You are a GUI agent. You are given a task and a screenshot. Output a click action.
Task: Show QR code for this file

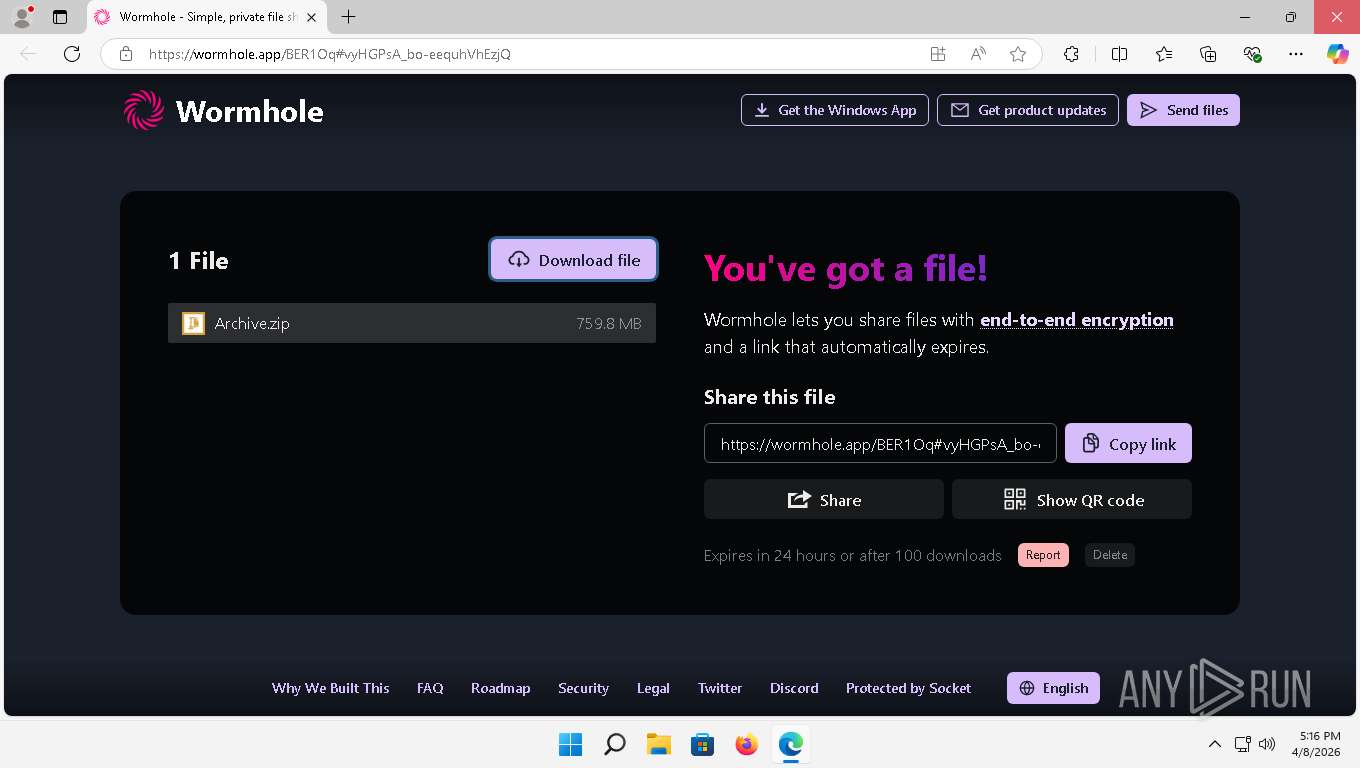pos(1072,499)
